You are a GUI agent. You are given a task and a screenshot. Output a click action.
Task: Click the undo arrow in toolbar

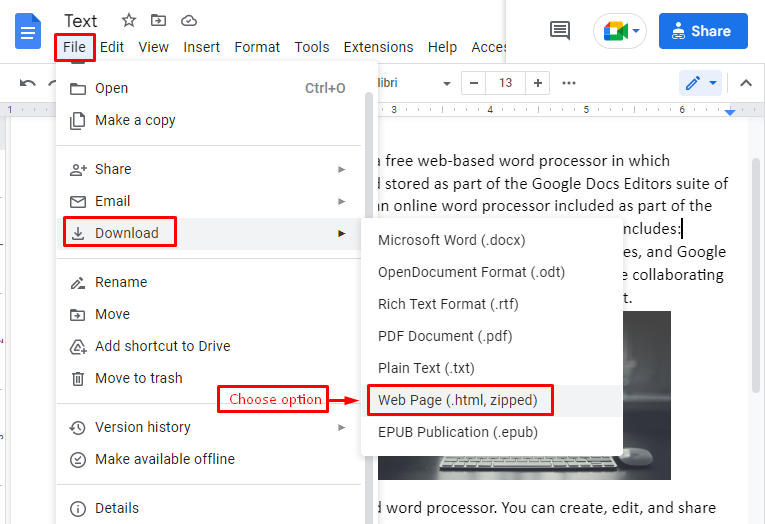coord(28,83)
